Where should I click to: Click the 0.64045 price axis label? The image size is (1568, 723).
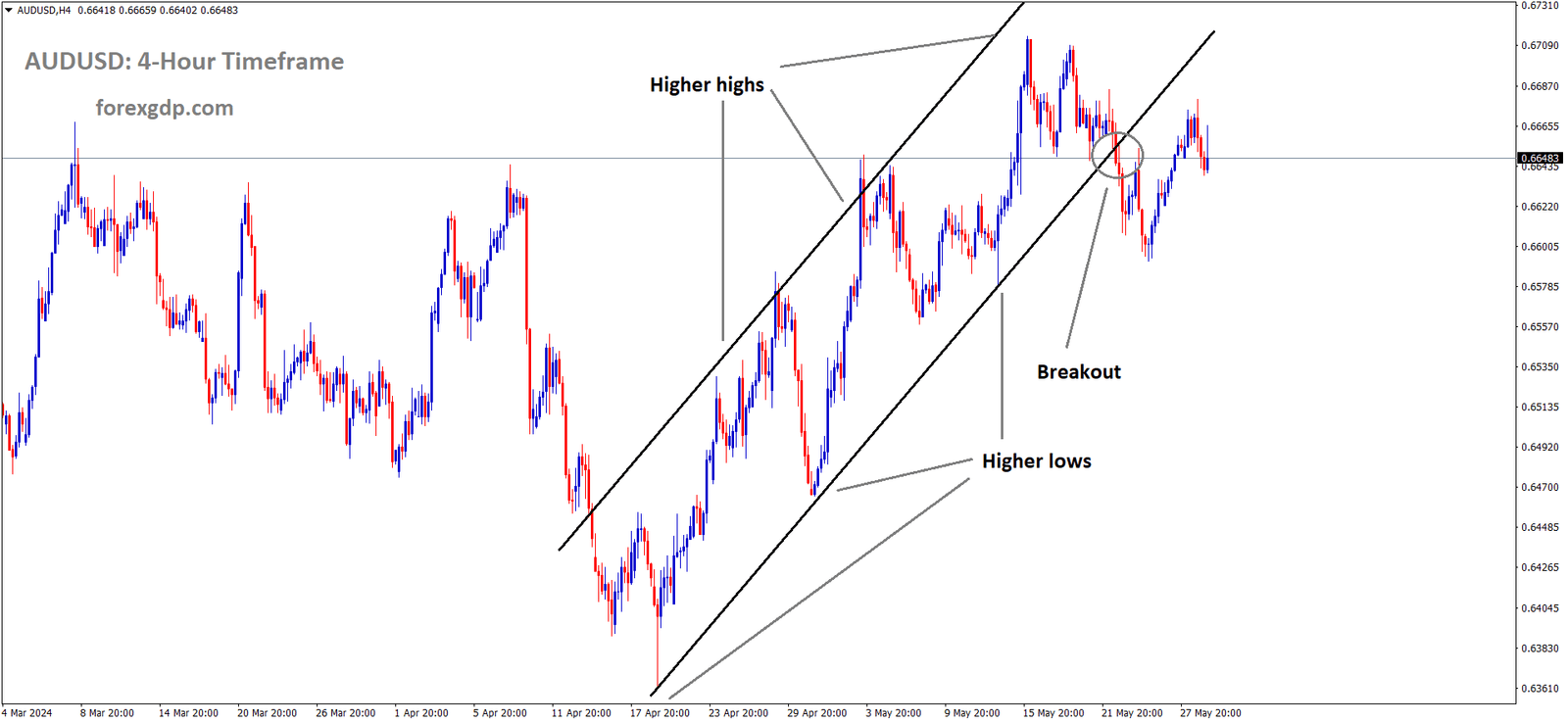1540,608
